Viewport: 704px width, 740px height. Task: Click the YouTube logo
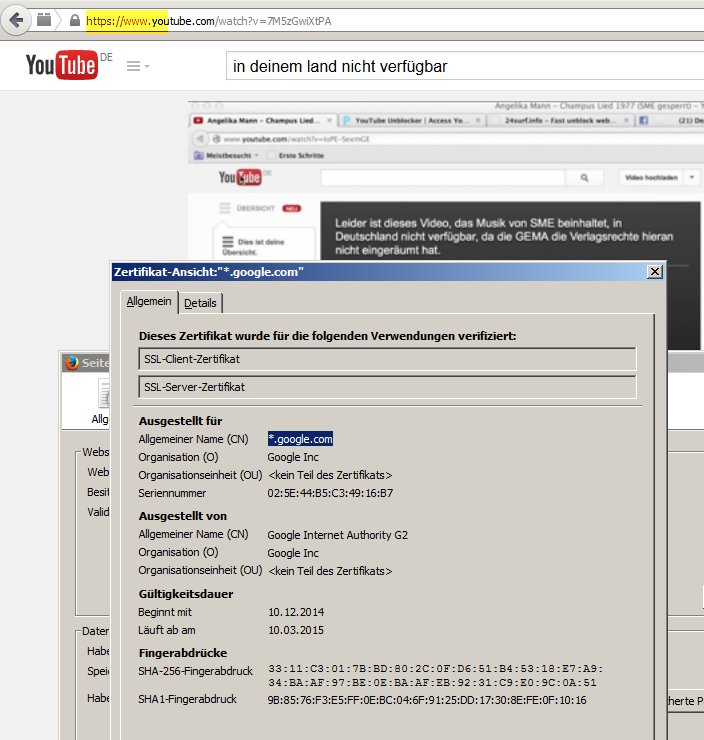(62, 65)
